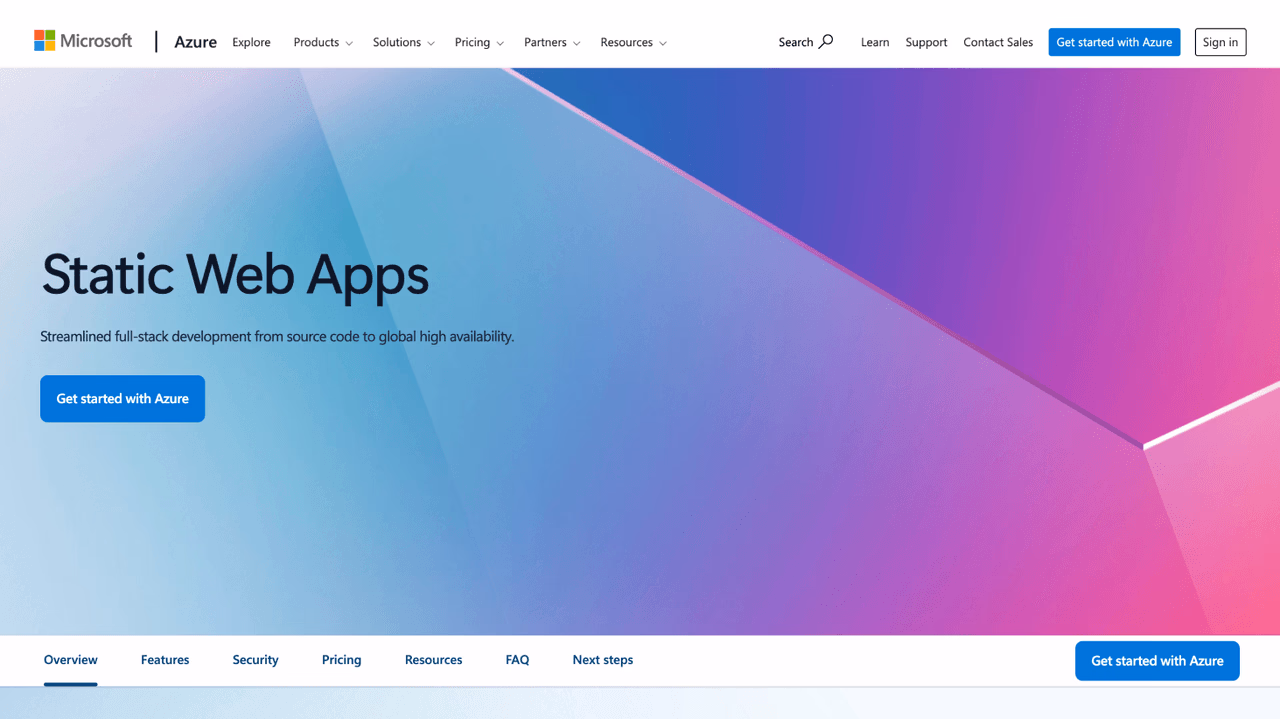1280x719 pixels.
Task: Expand the Products dropdown menu
Action: click(323, 42)
